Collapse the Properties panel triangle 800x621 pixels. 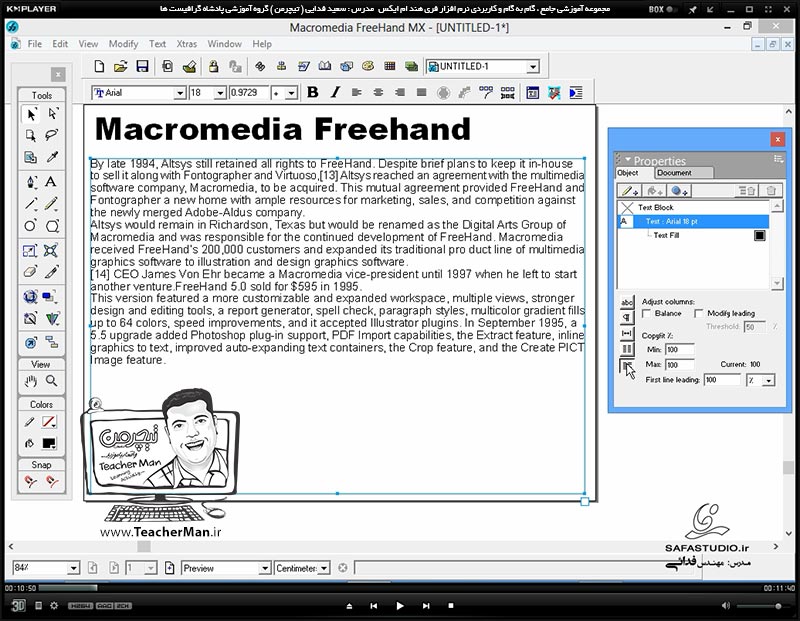tap(628, 159)
